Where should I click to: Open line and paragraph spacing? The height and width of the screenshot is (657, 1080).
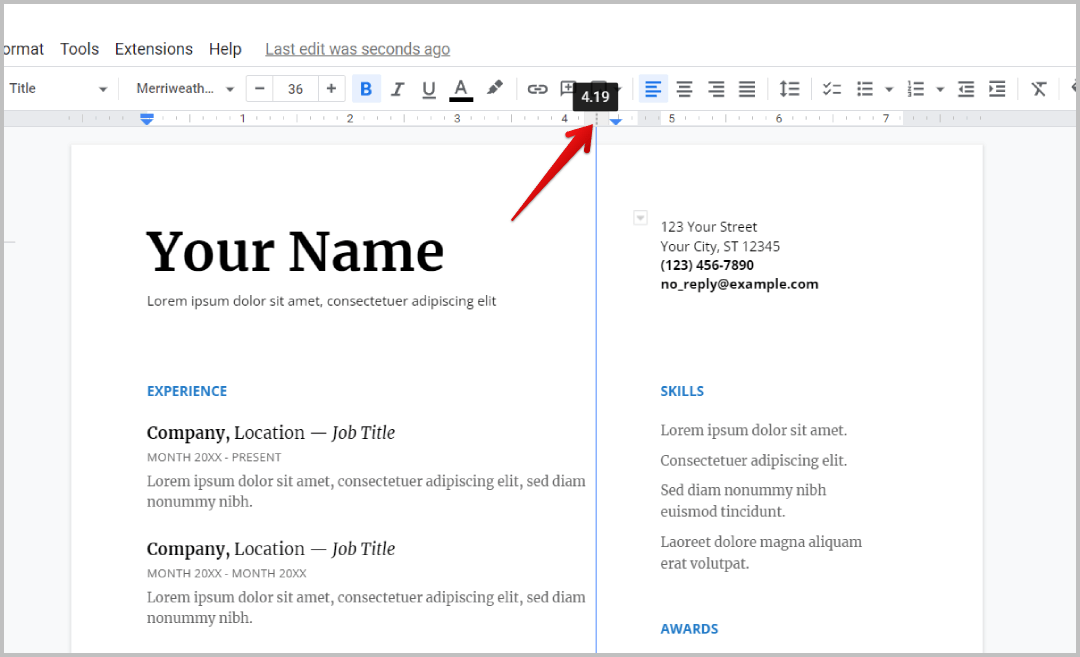pyautogui.click(x=790, y=89)
